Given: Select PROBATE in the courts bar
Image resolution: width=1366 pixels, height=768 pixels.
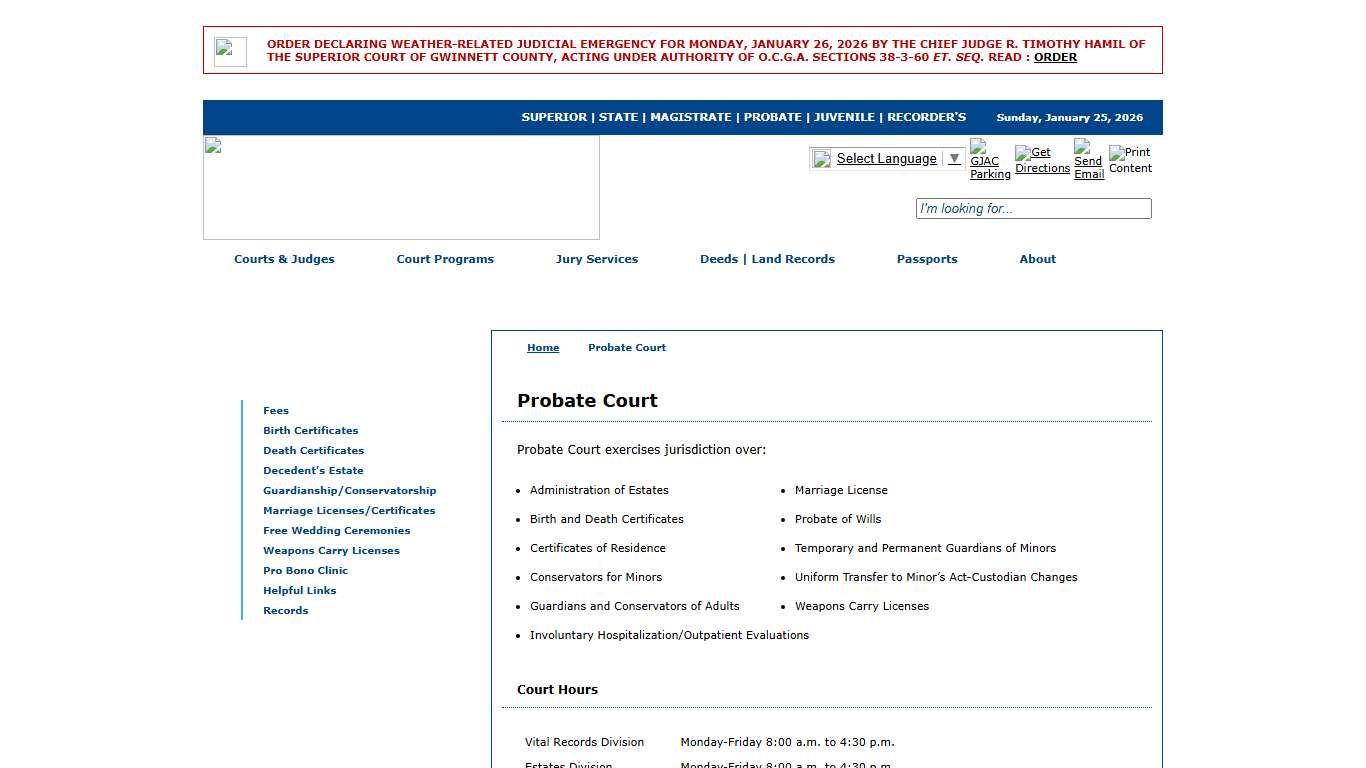Looking at the screenshot, I should [772, 117].
